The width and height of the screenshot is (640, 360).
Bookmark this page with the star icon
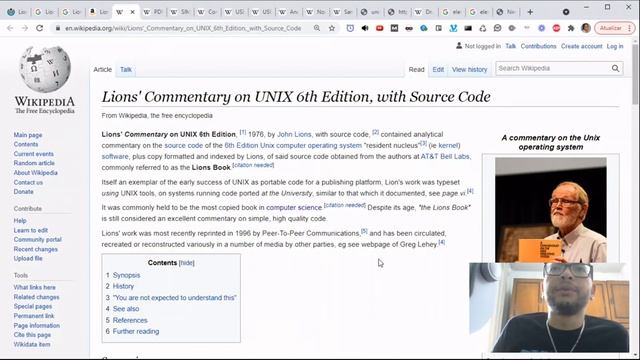(x=332, y=28)
